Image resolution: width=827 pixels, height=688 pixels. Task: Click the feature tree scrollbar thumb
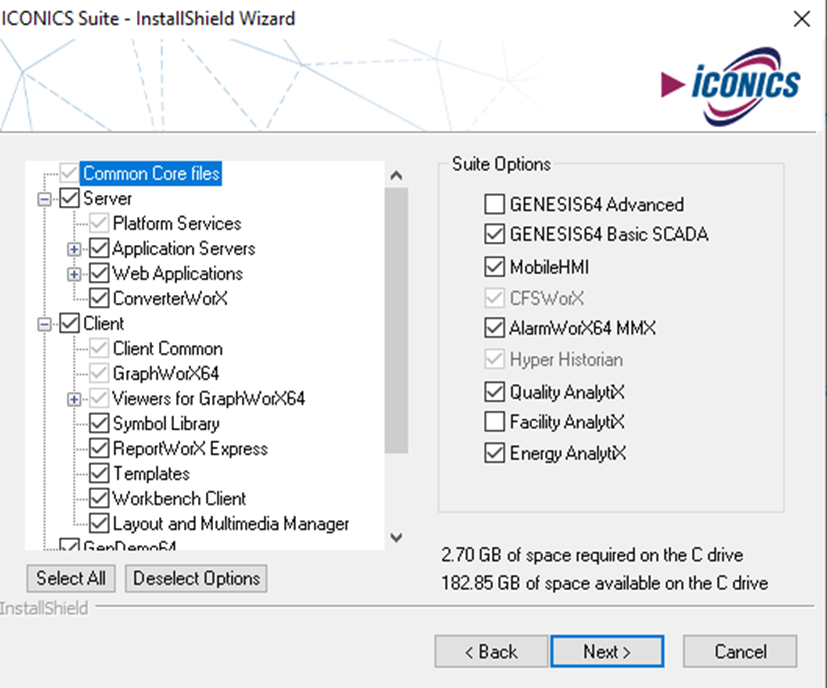click(397, 320)
